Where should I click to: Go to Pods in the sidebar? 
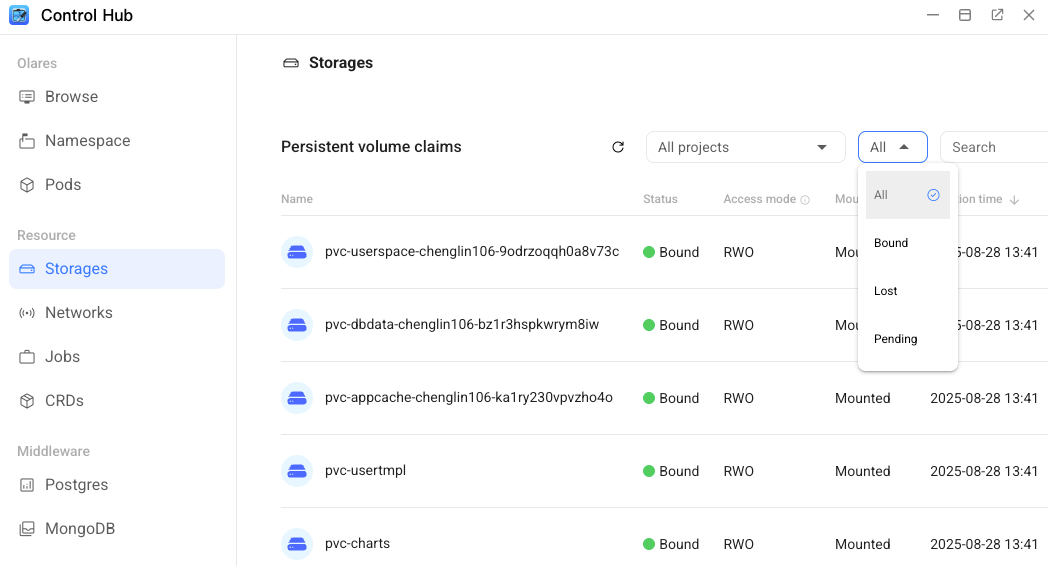(63, 185)
